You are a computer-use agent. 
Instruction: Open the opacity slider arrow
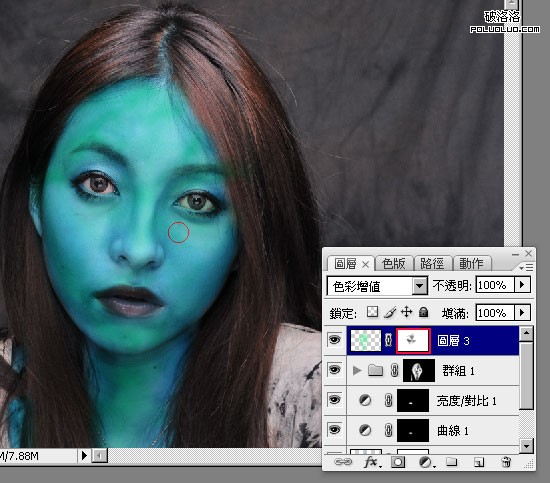pyautogui.click(x=522, y=285)
